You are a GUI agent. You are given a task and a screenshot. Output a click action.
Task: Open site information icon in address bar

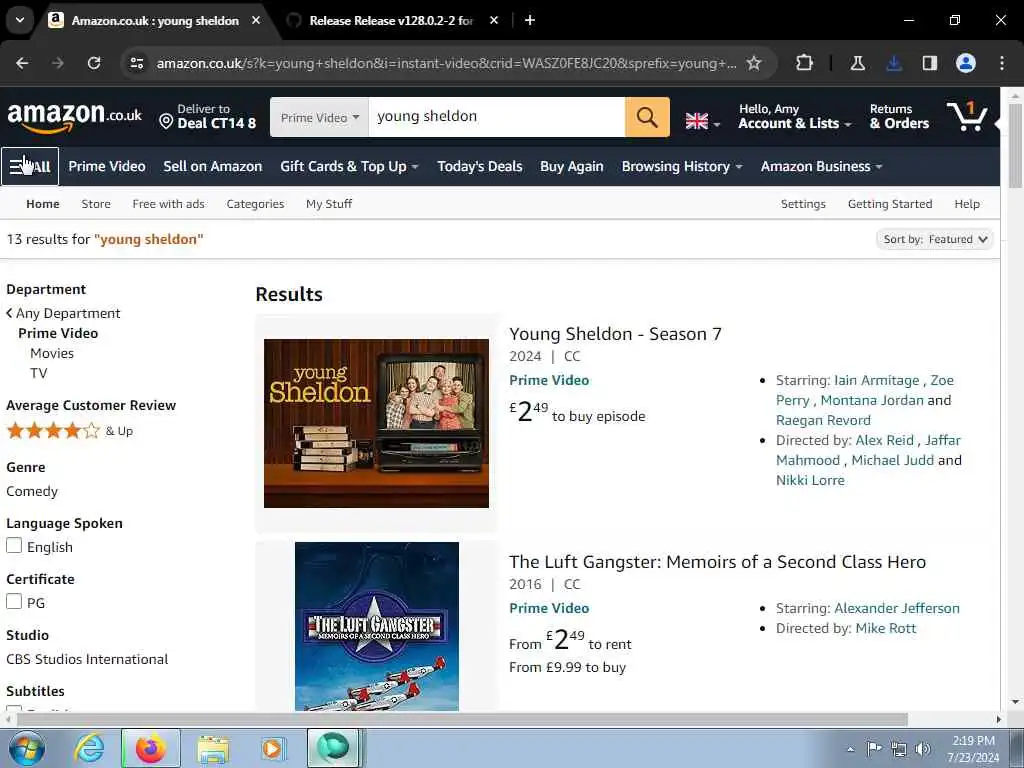coord(136,63)
